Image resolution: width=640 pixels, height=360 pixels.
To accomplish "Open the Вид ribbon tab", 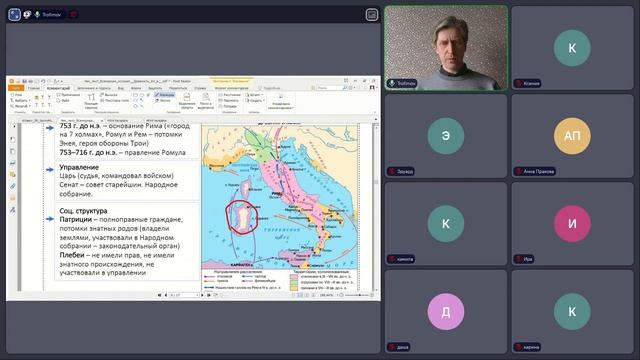I will tap(121, 88).
